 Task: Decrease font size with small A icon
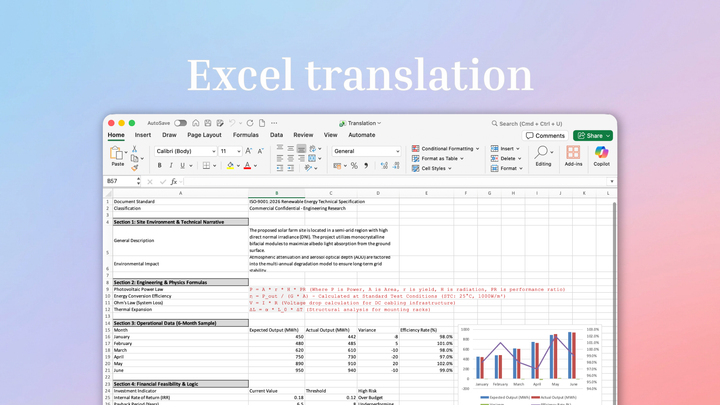[260, 151]
